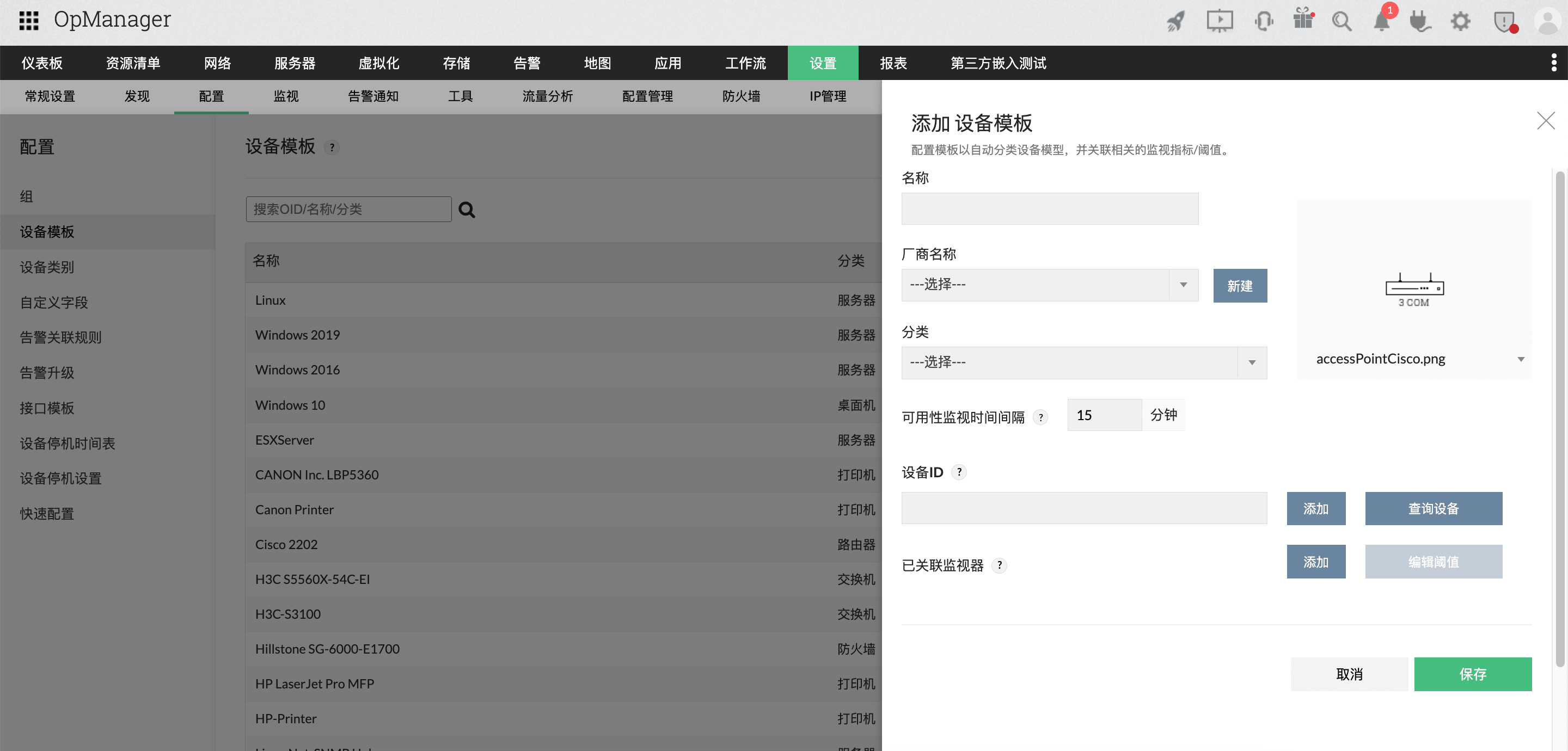Image resolution: width=1568 pixels, height=751 pixels.
Task: Click the device template search magnifier
Action: [466, 210]
